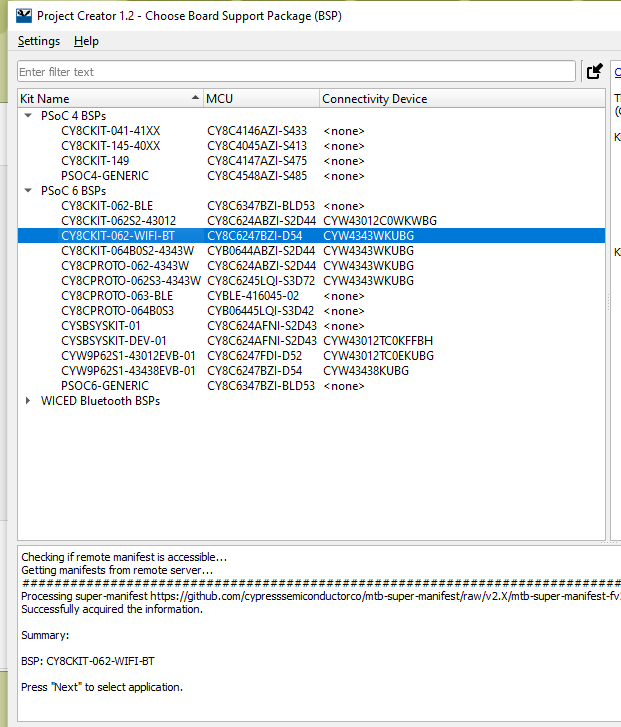Image resolution: width=621 pixels, height=727 pixels.
Task: Select the PSOC6-GENERIC kit
Action: pos(105,386)
